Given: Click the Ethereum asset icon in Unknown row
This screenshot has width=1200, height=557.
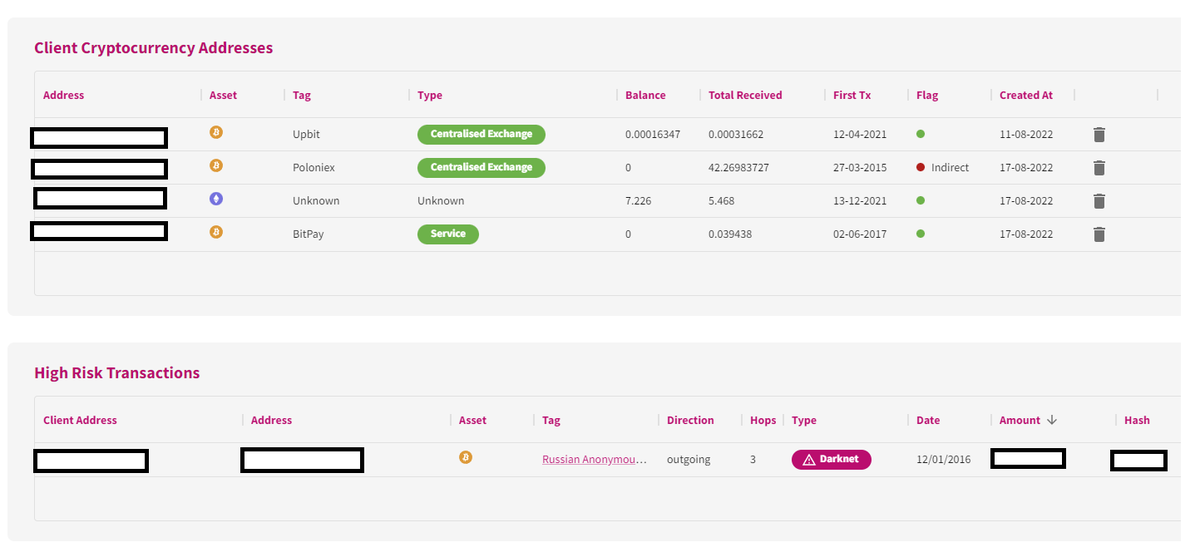Looking at the screenshot, I should tap(216, 199).
